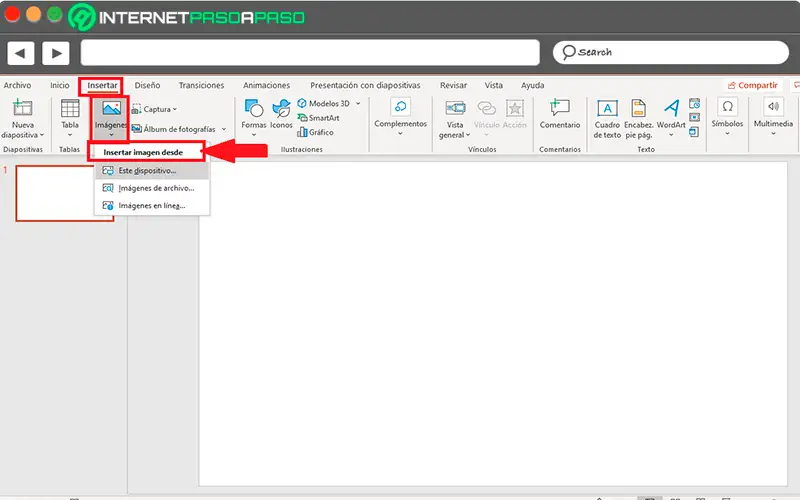Click the Search field
The image size is (800, 500).
point(671,52)
